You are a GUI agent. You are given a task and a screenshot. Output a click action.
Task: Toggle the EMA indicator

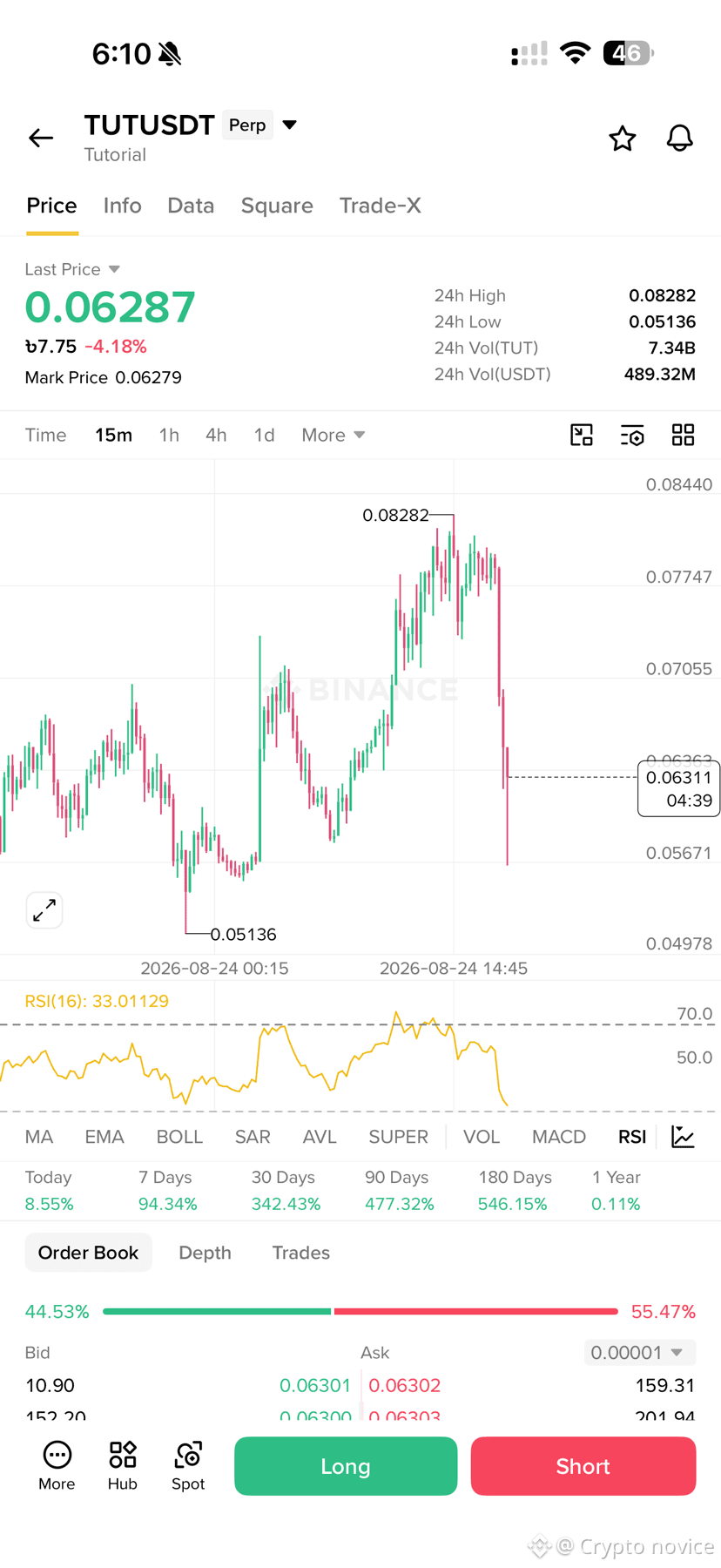pos(104,1137)
